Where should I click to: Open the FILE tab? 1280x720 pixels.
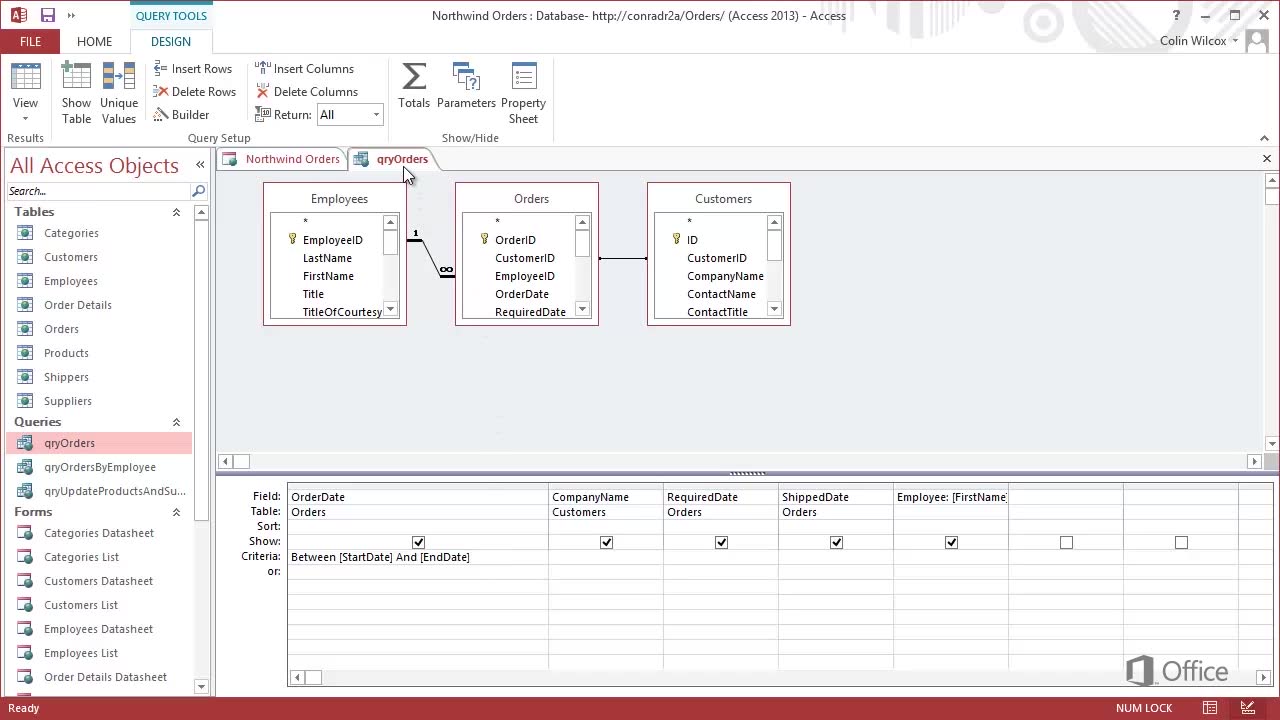pyautogui.click(x=30, y=41)
